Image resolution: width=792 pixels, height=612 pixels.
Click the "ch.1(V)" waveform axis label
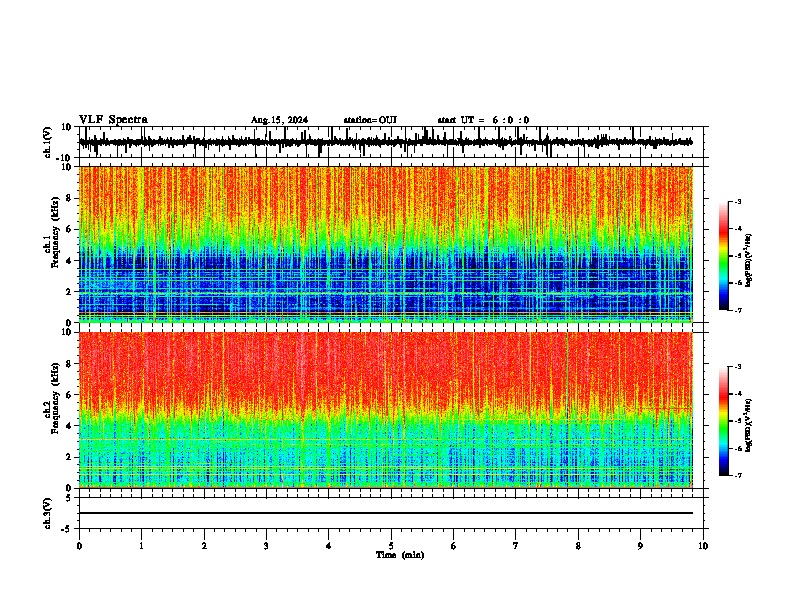point(48,142)
